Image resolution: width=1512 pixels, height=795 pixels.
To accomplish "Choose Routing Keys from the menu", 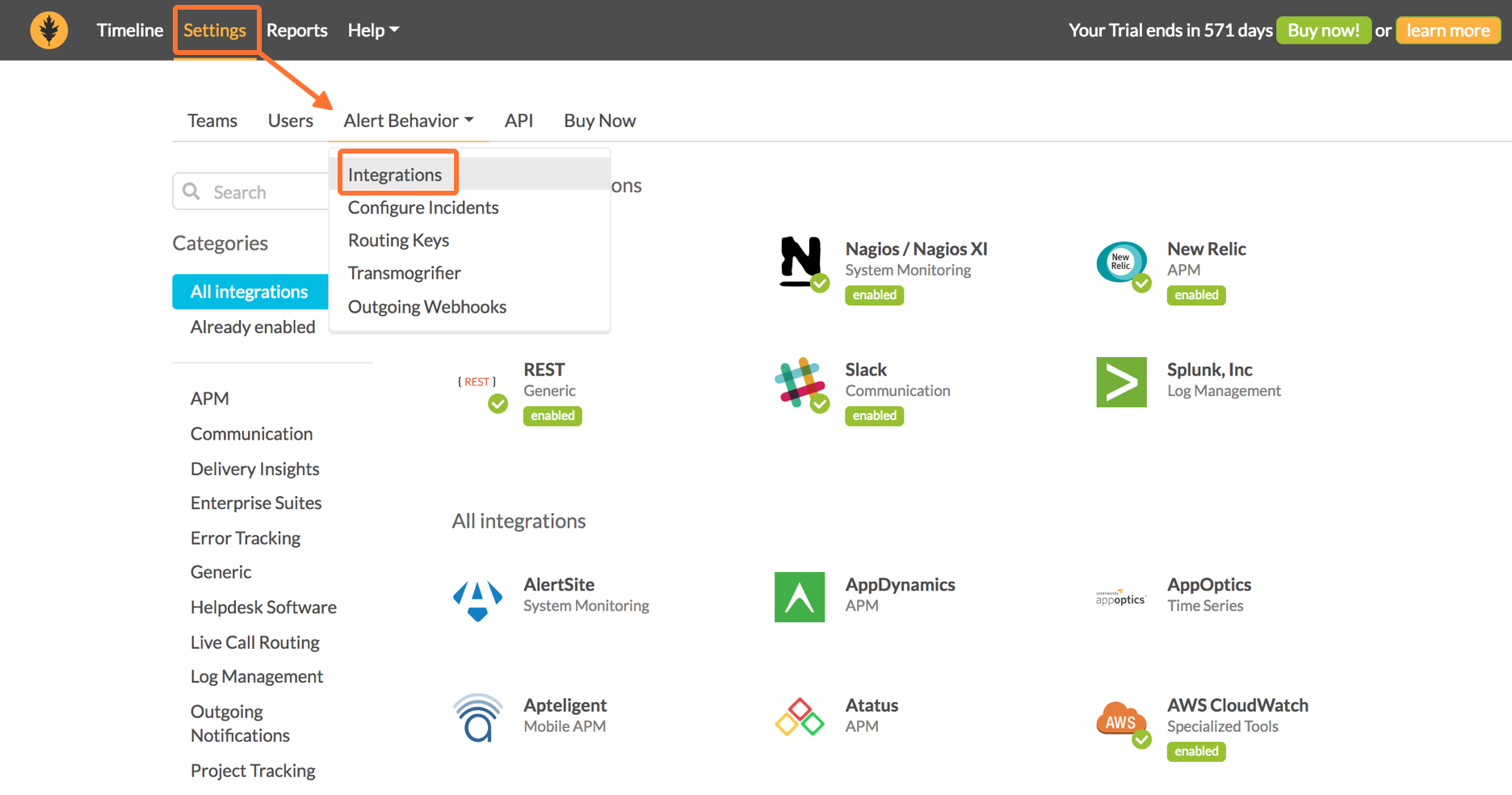I will [x=398, y=240].
